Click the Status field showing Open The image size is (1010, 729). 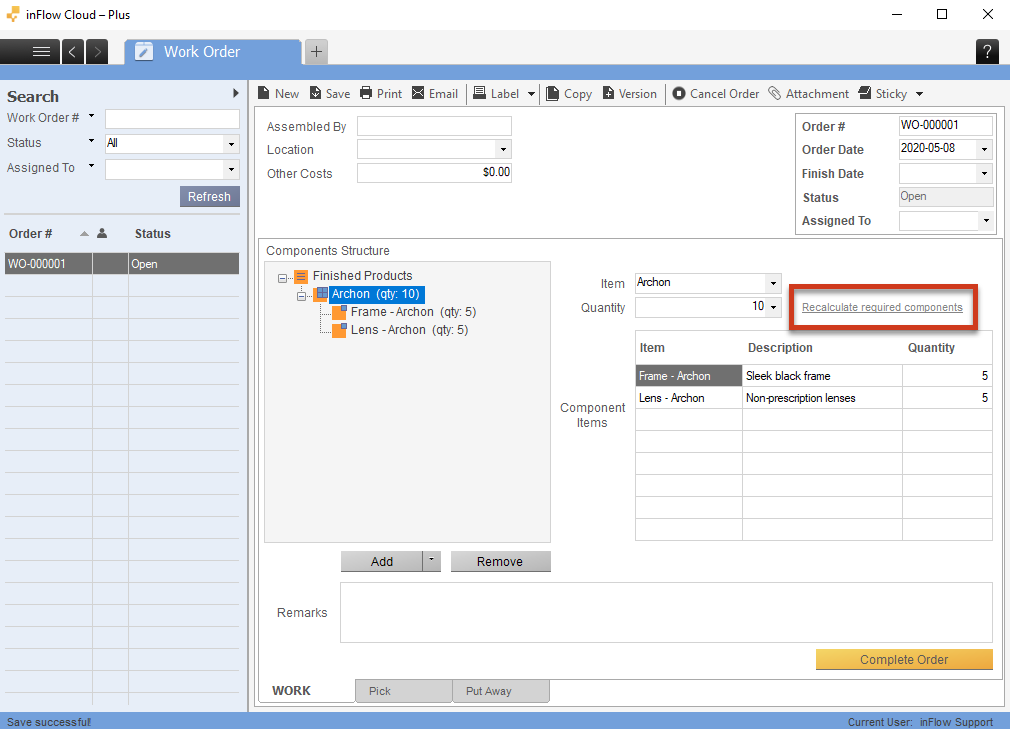(x=946, y=197)
